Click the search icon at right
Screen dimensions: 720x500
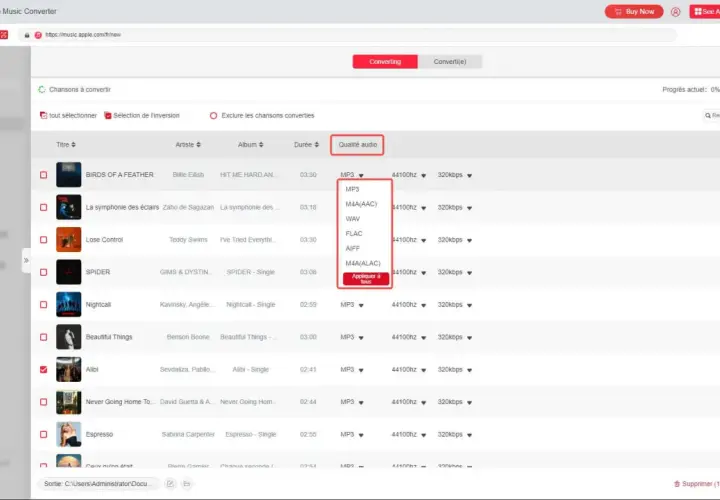(708, 116)
